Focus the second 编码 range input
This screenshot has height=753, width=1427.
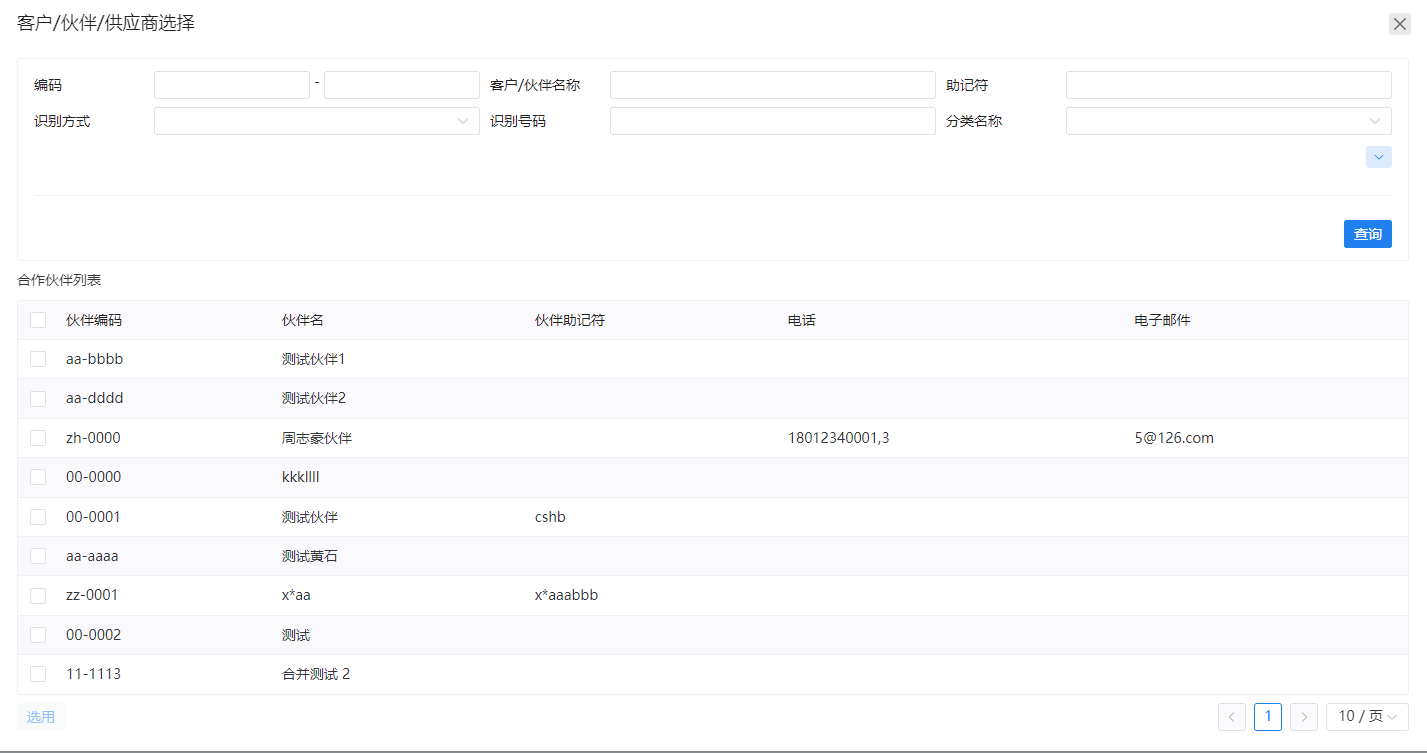point(402,85)
